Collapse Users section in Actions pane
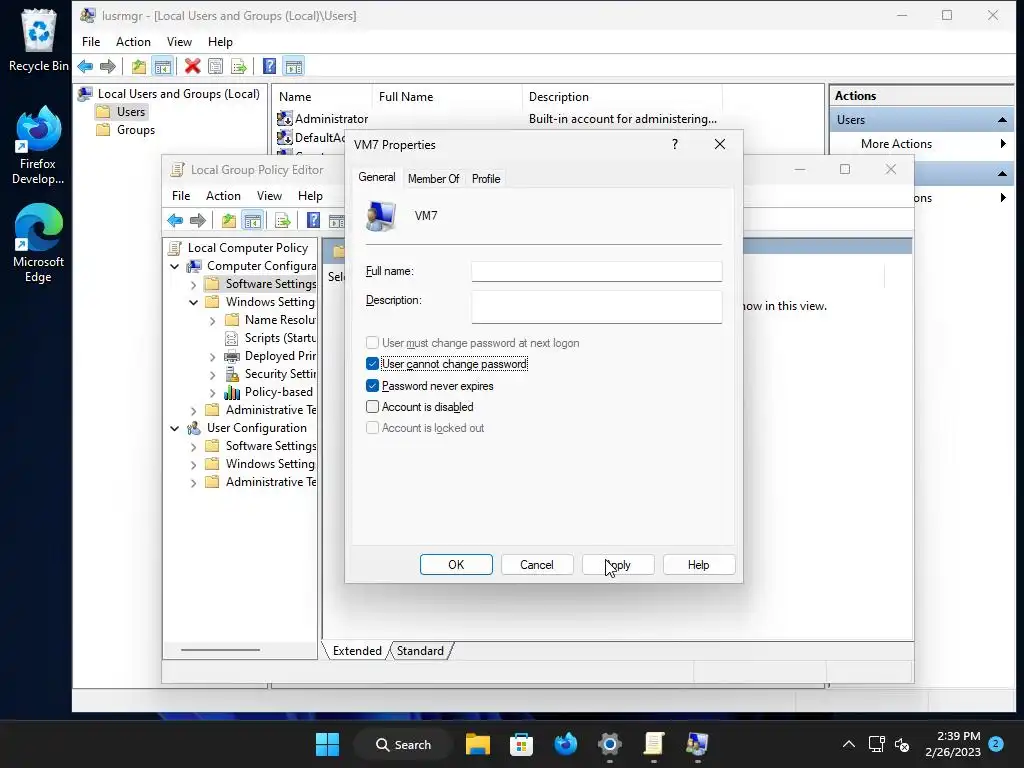Viewport: 1024px width, 768px height. [x=1002, y=120]
